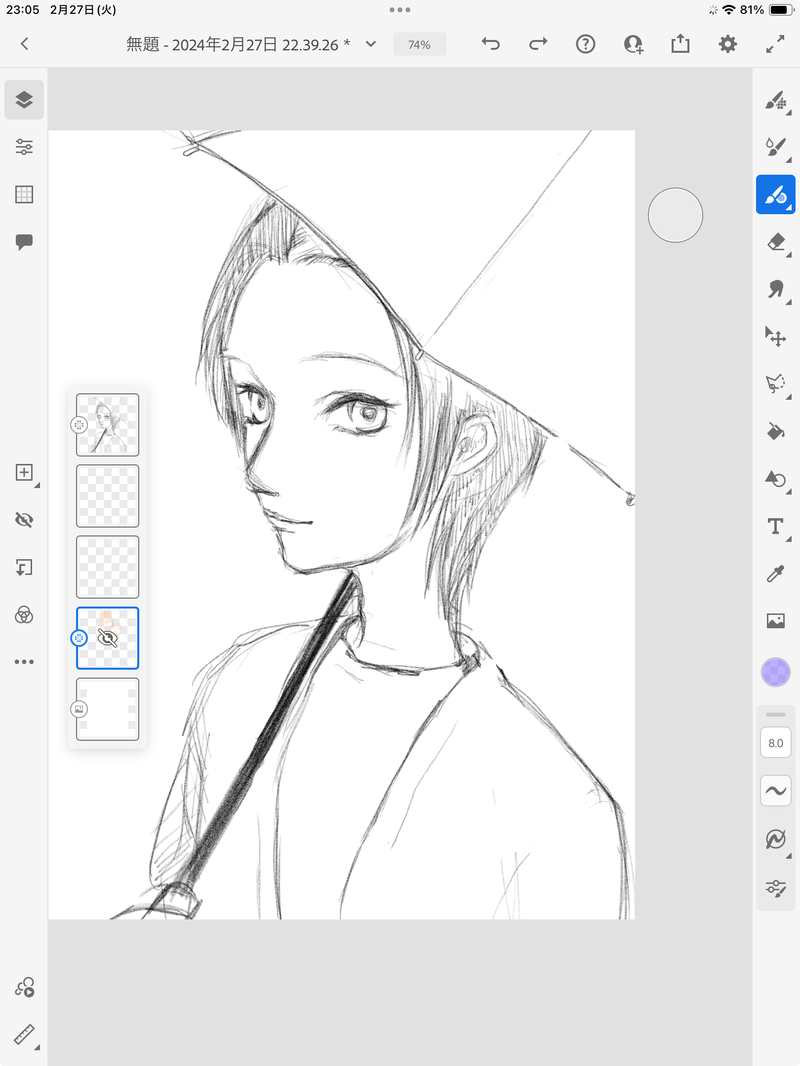Tap the 23:05 clock
This screenshot has height=1066, width=800.
[22, 10]
